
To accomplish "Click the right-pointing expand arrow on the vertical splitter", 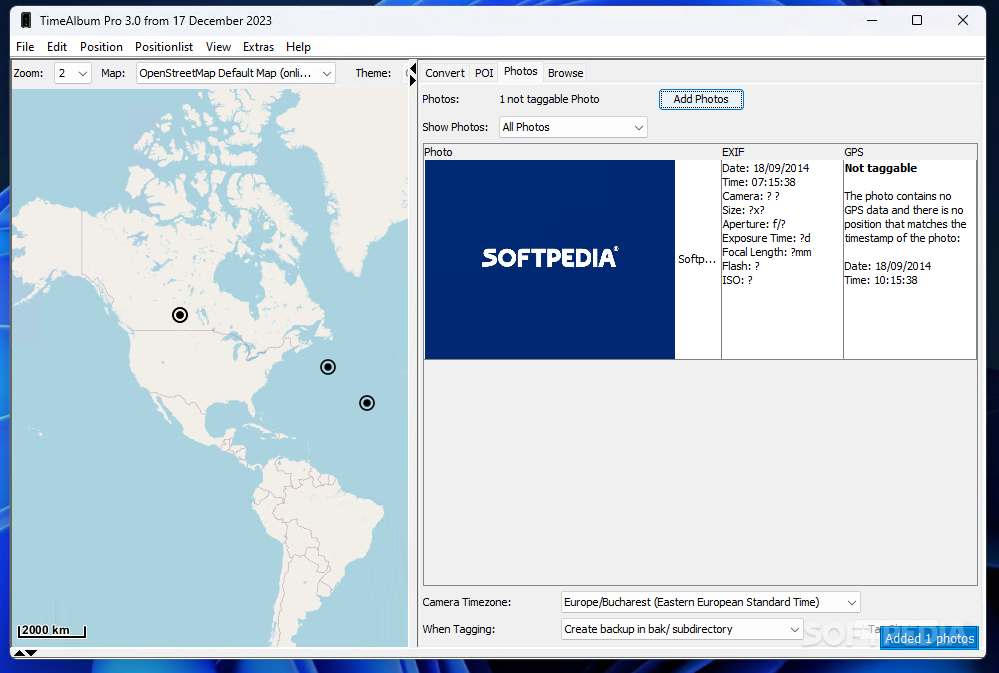I will click(413, 80).
